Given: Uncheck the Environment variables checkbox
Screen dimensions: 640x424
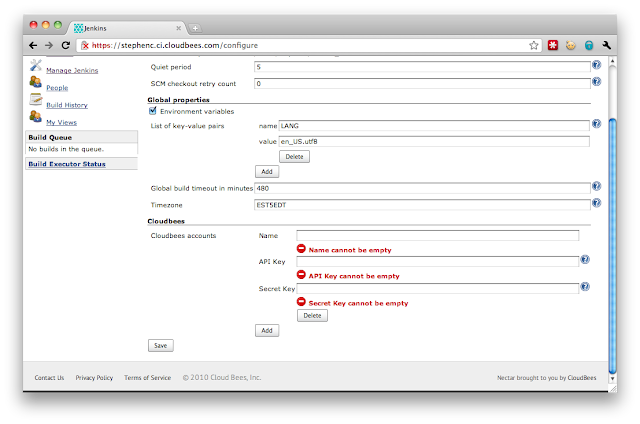Looking at the screenshot, I should [x=152, y=111].
